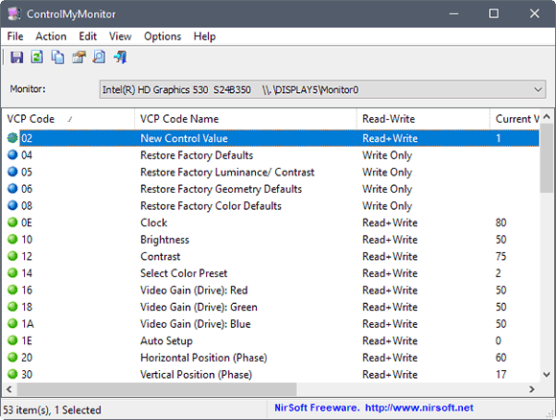Screen dimensions: 556x420
Task: Click the Refresh toolbar icon
Action: click(x=37, y=57)
